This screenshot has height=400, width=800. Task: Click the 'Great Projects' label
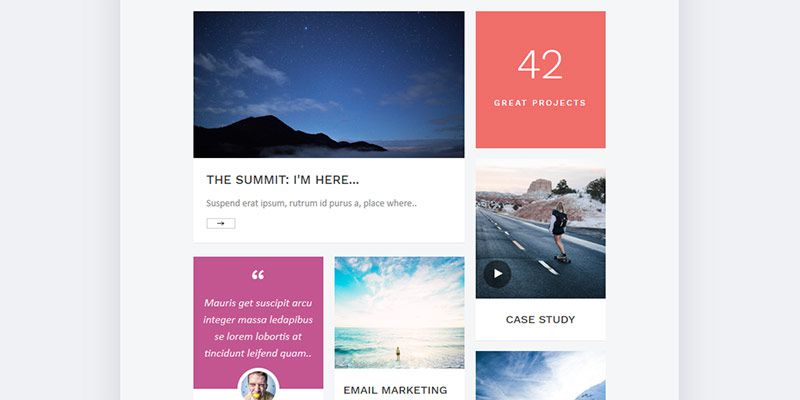(x=540, y=103)
